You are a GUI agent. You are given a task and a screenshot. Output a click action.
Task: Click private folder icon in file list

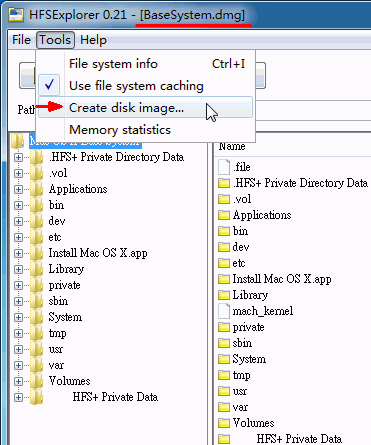[x=224, y=327]
